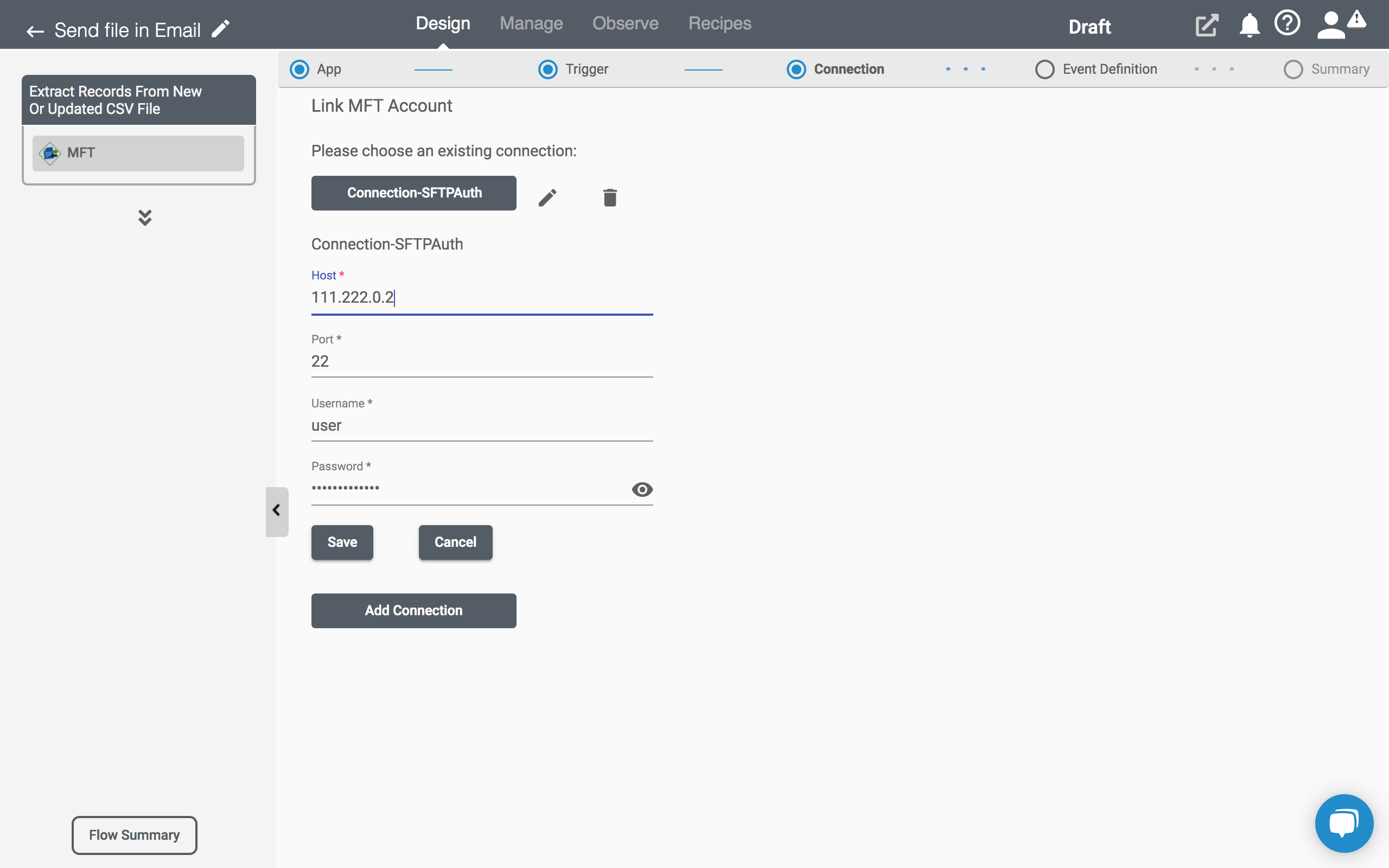This screenshot has height=868, width=1389.
Task: Click the user profile icon
Action: 1330,23
